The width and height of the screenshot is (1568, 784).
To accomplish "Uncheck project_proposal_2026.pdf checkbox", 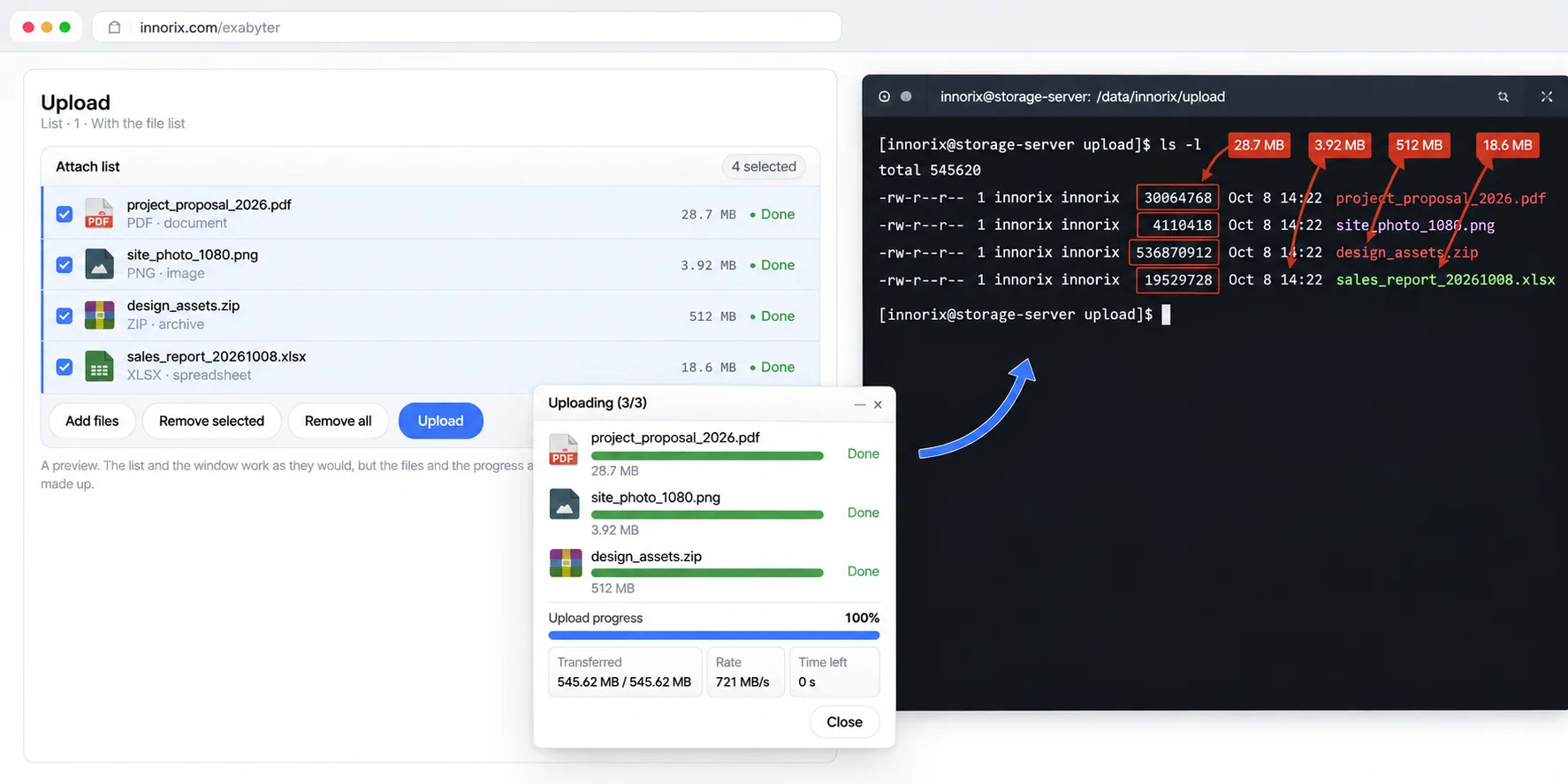I will click(x=65, y=214).
